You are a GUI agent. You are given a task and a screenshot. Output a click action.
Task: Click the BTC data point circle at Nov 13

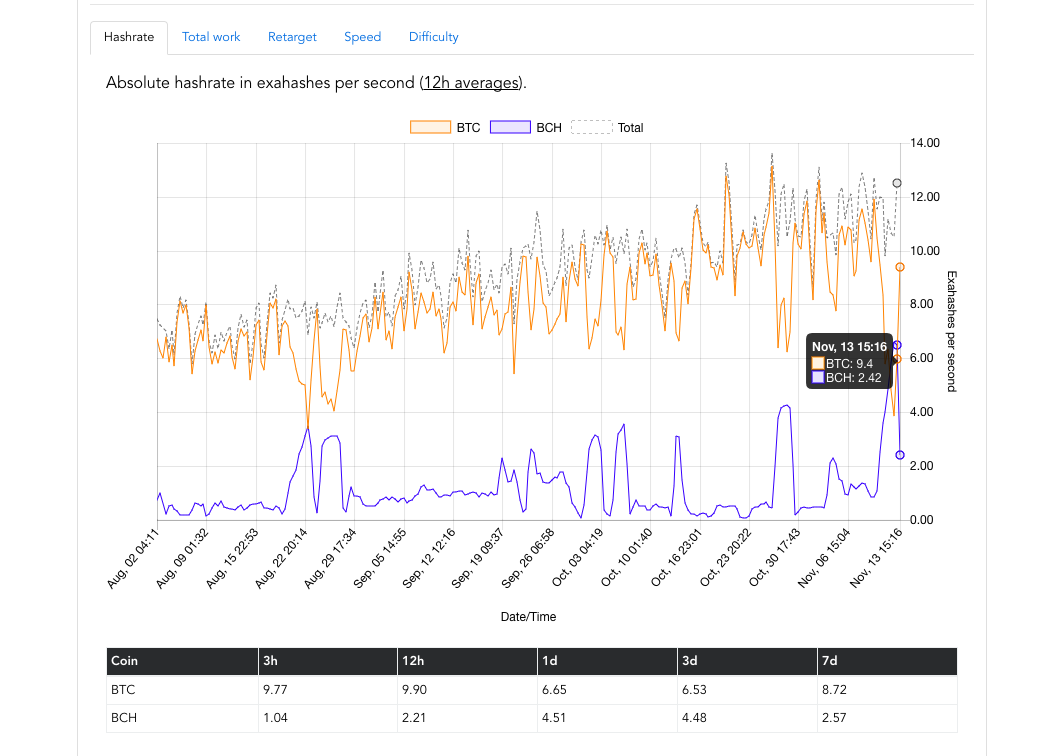pos(900,267)
